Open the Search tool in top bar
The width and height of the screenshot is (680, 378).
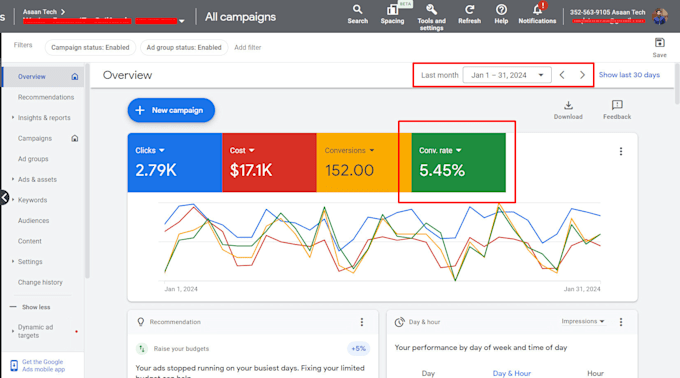[x=357, y=14]
